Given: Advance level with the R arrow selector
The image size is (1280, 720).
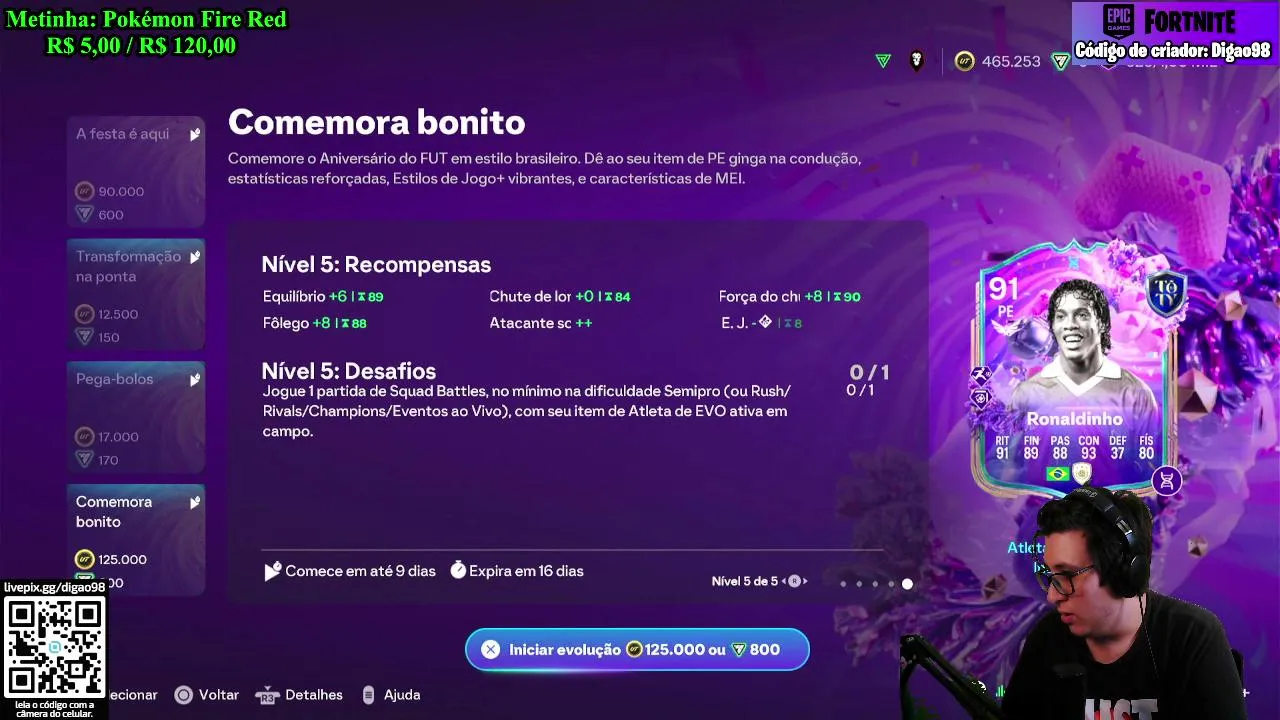Looking at the screenshot, I should click(x=795, y=581).
